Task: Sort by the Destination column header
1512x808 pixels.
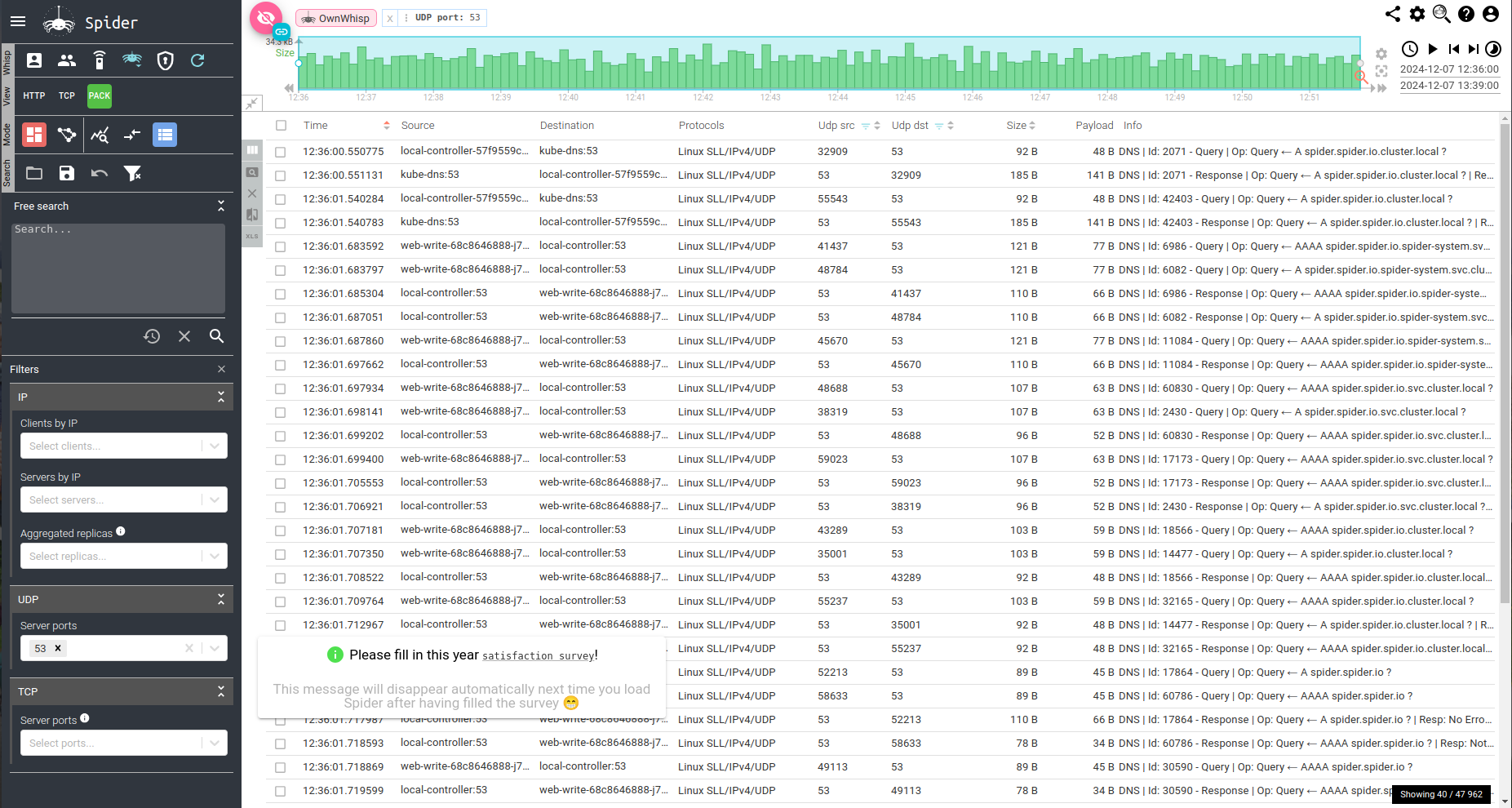Action: tap(567, 126)
